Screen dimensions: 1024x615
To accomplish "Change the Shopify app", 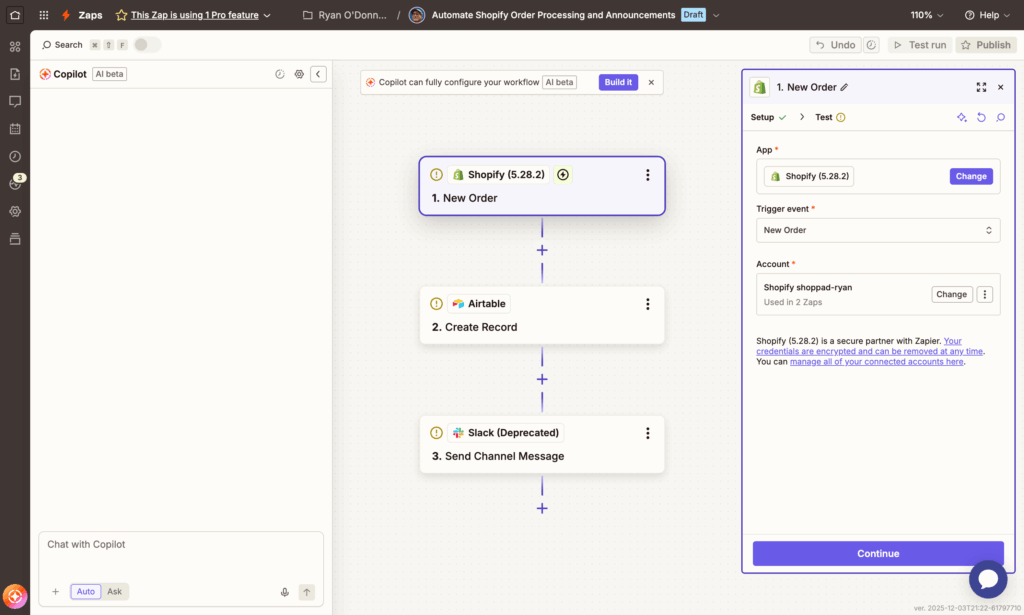I will (971, 176).
